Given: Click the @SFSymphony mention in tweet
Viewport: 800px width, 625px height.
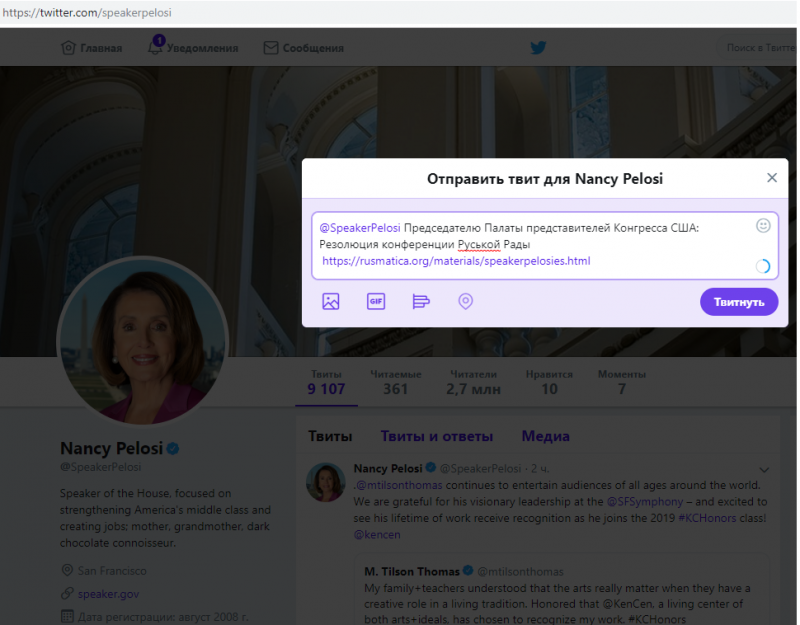Looking at the screenshot, I should pos(645,502).
